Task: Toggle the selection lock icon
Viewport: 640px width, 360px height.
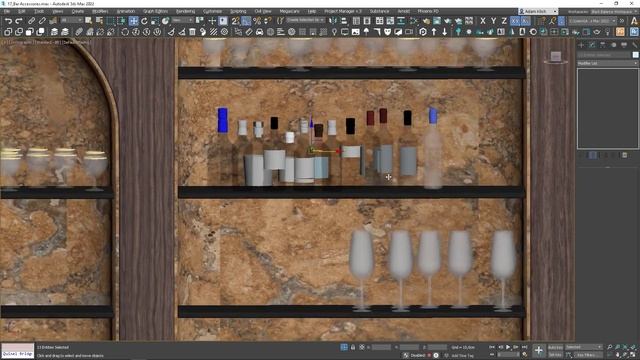Action: coord(353,347)
